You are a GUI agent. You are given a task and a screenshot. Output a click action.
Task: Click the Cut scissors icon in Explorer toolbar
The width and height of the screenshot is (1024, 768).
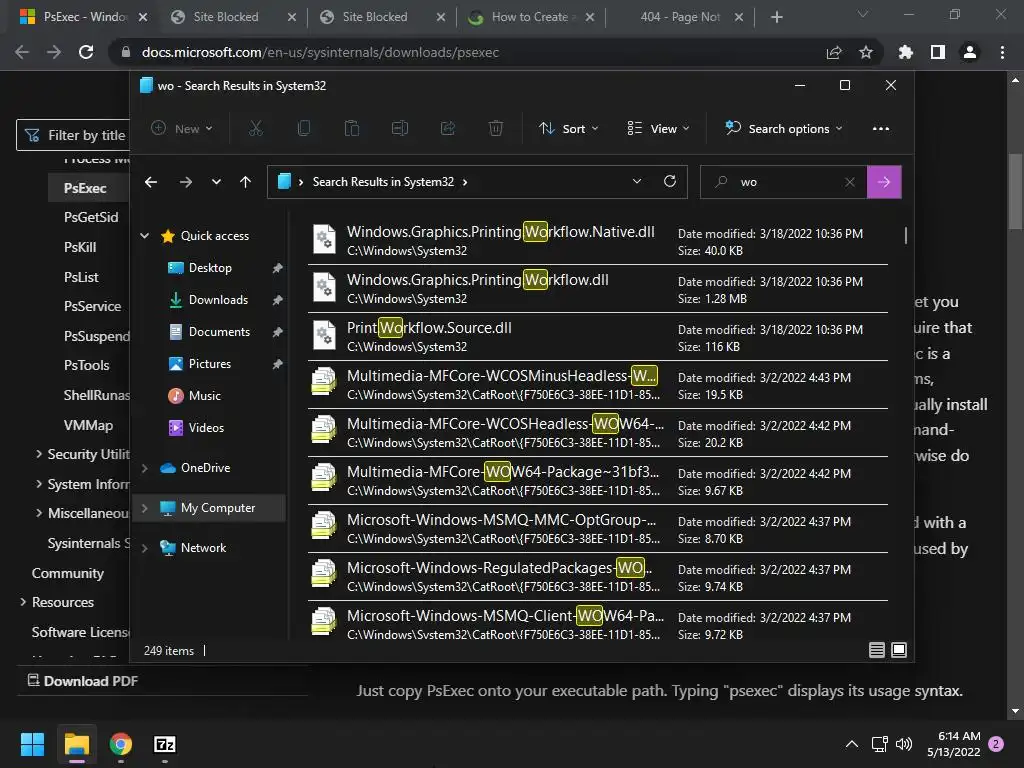pos(255,129)
